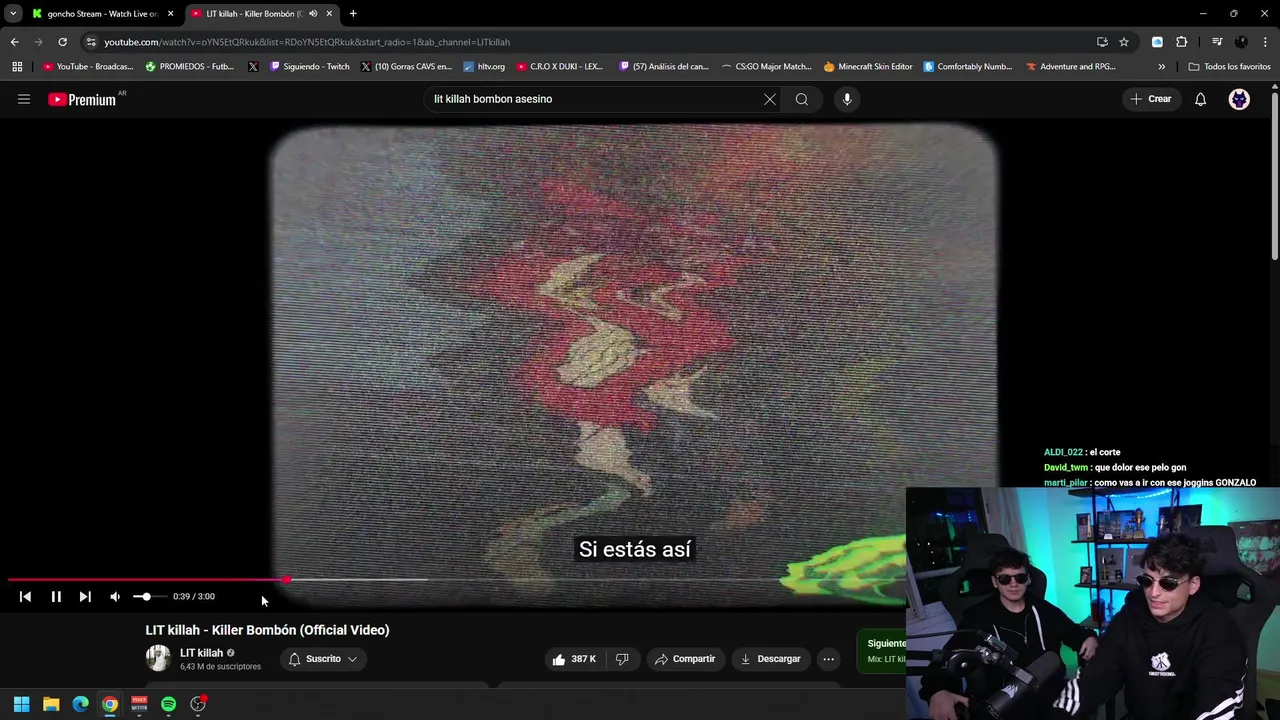Screen dimensions: 1280x720
Task: Open Voicemeeter from the taskbar
Action: click(x=139, y=704)
